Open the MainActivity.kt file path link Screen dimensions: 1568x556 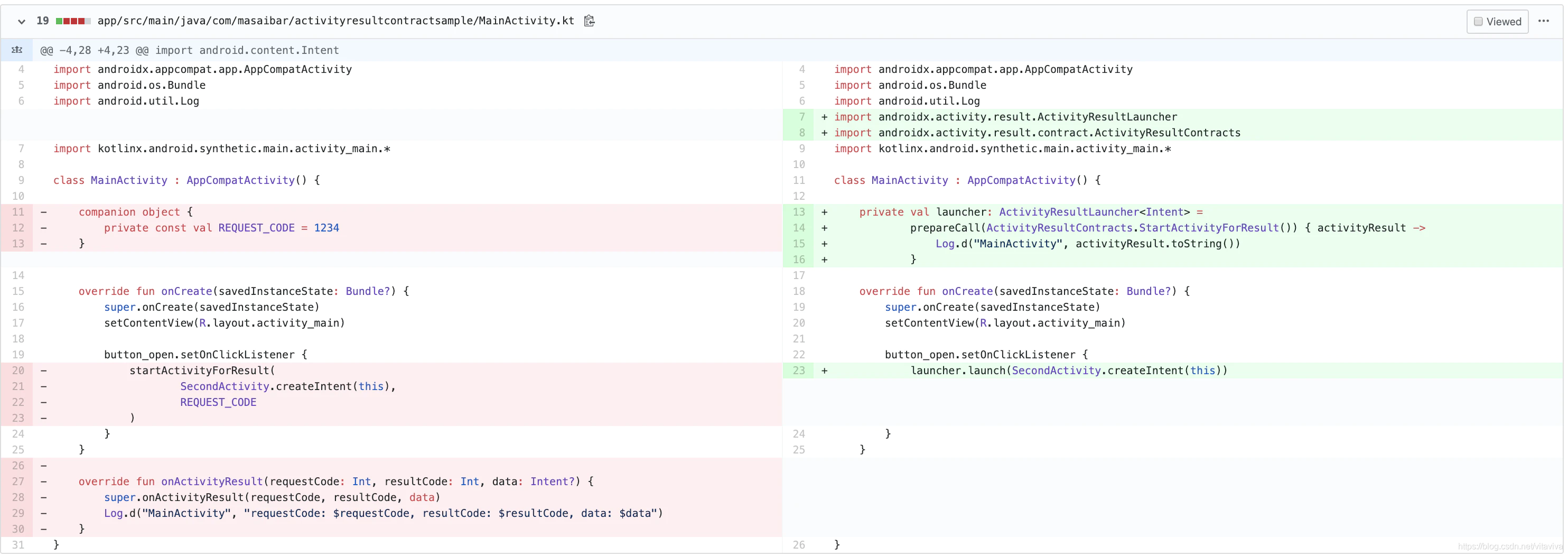pyautogui.click(x=335, y=21)
